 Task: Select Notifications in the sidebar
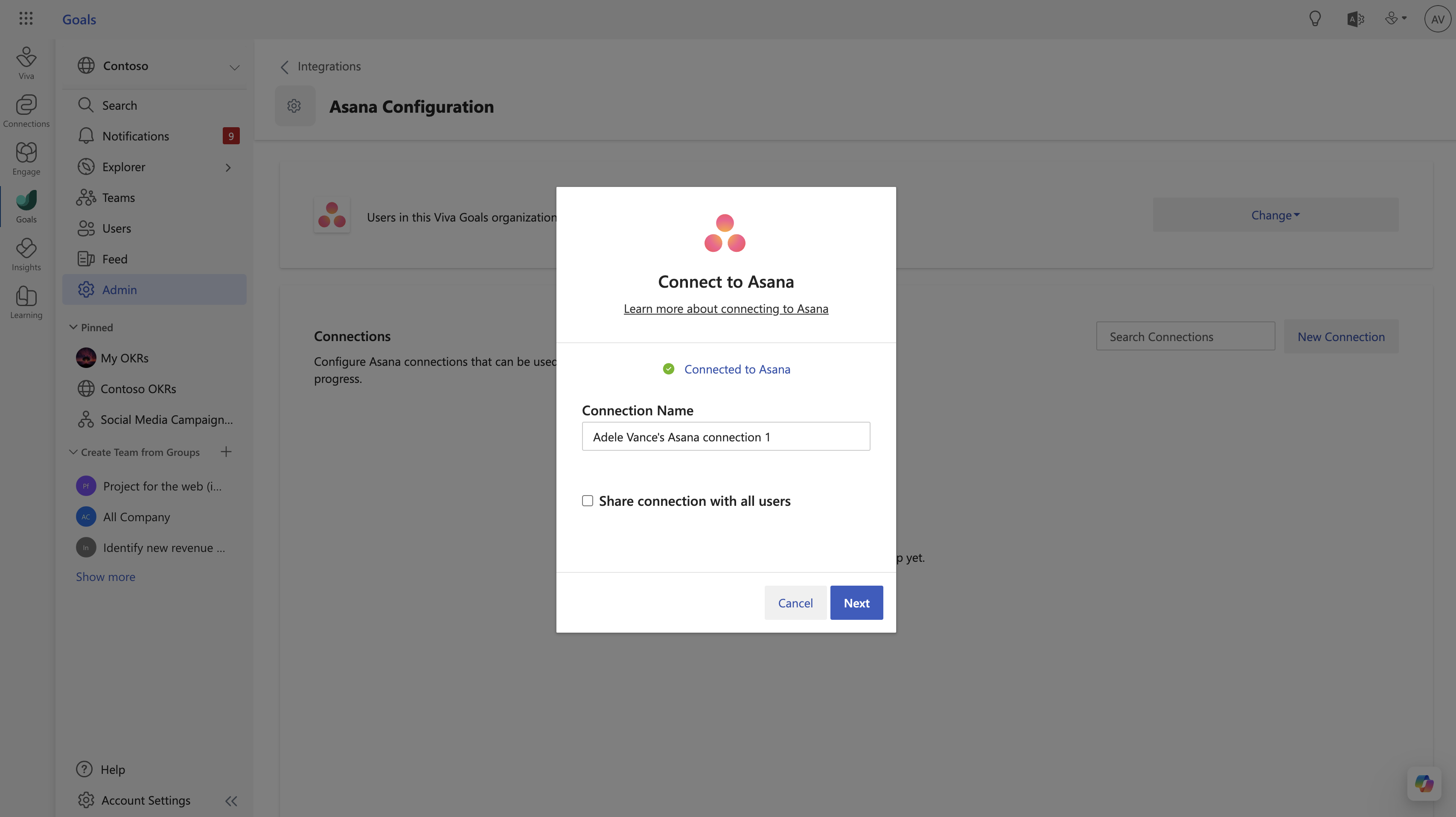136,136
